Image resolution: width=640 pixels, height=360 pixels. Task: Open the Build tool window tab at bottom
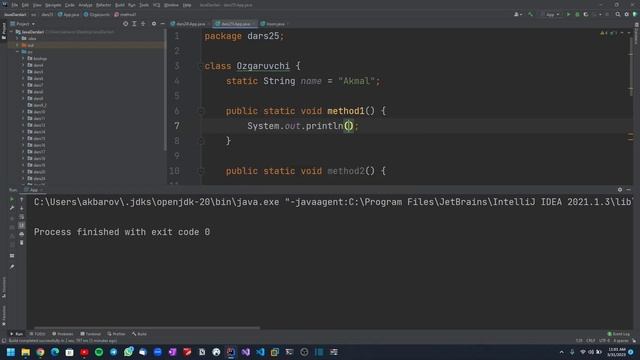[139, 334]
